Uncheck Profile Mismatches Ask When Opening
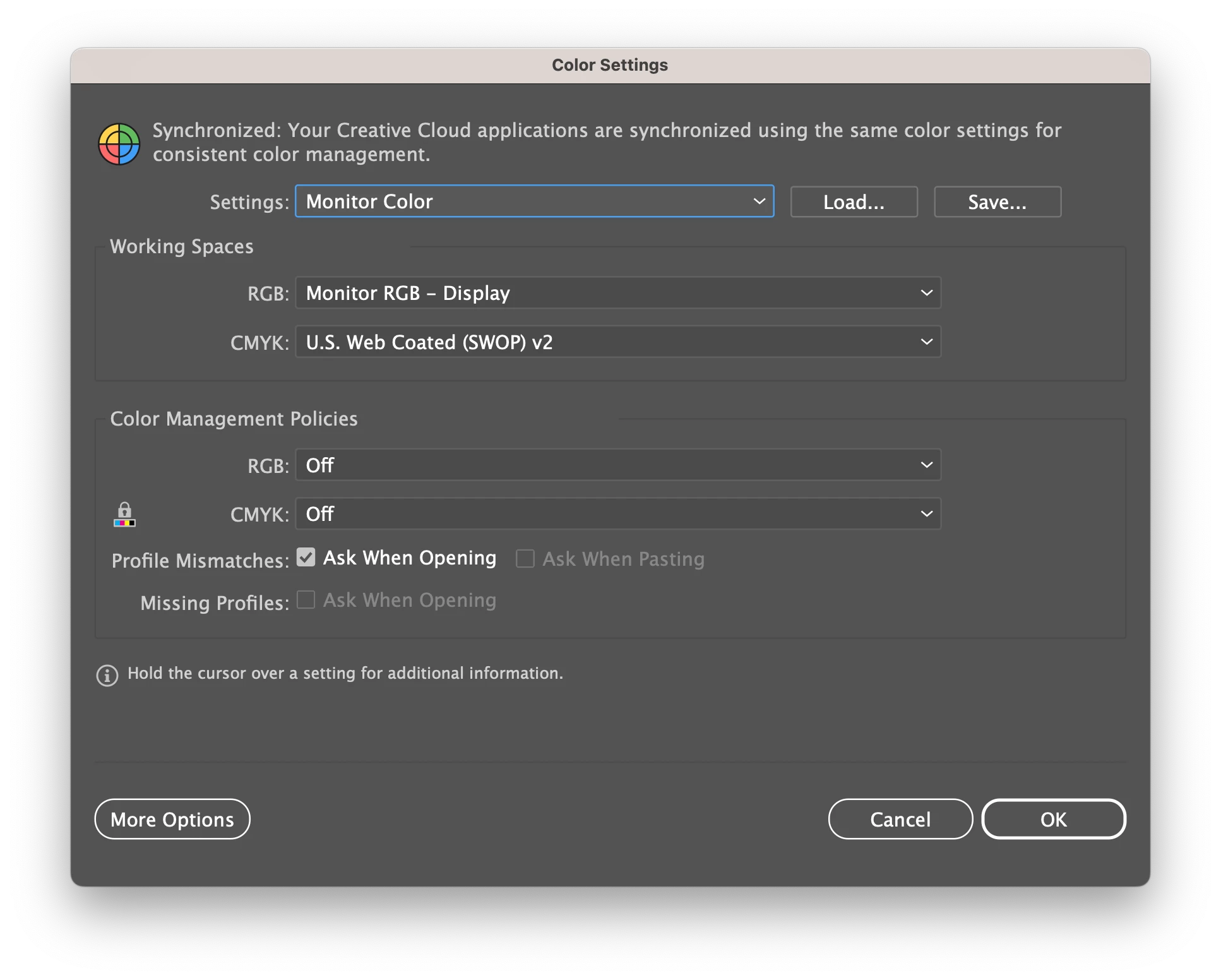 click(x=306, y=558)
